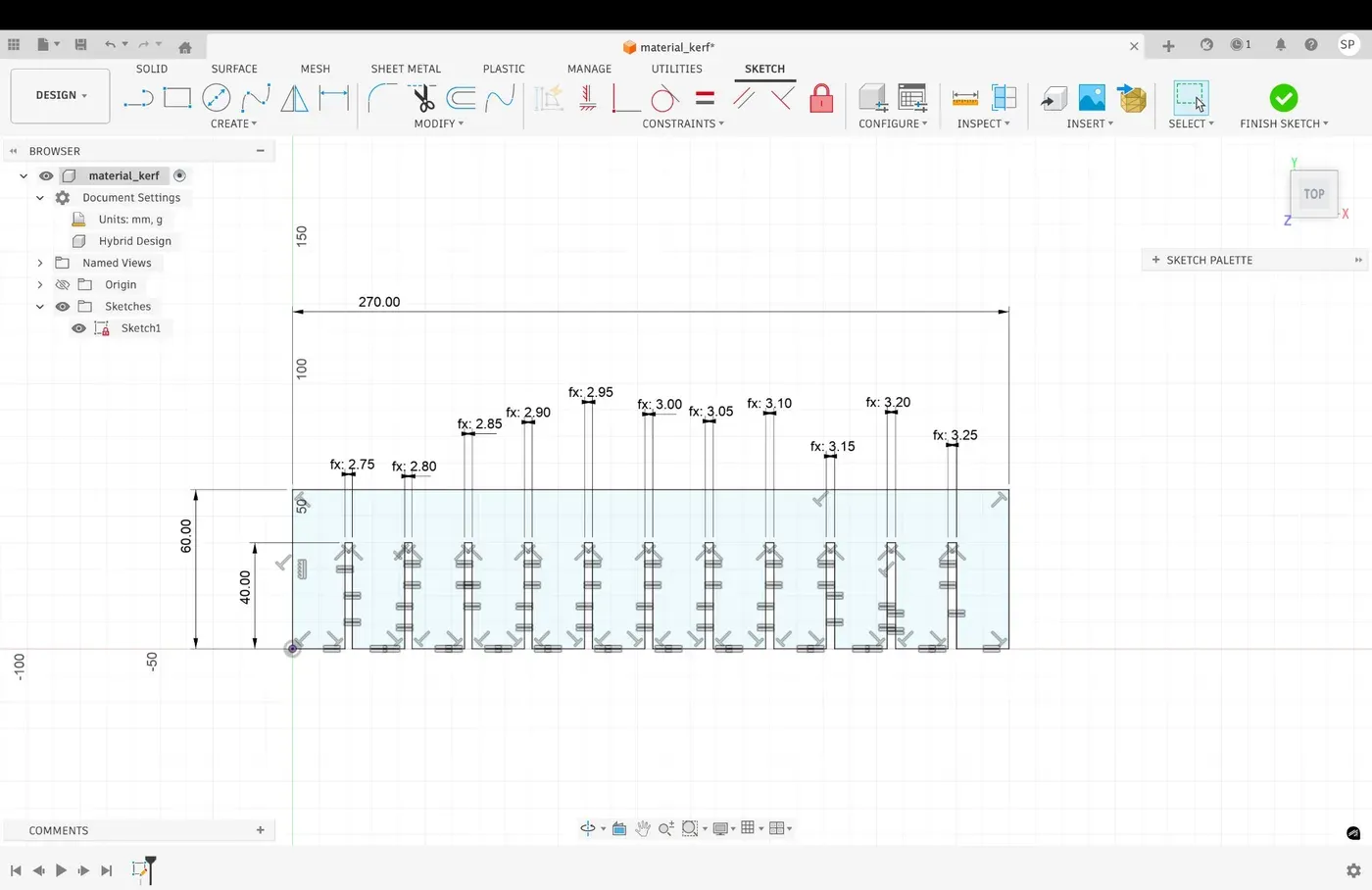Open a new design tab with plus
Viewport: 1372px width, 890px height.
coord(1168,46)
